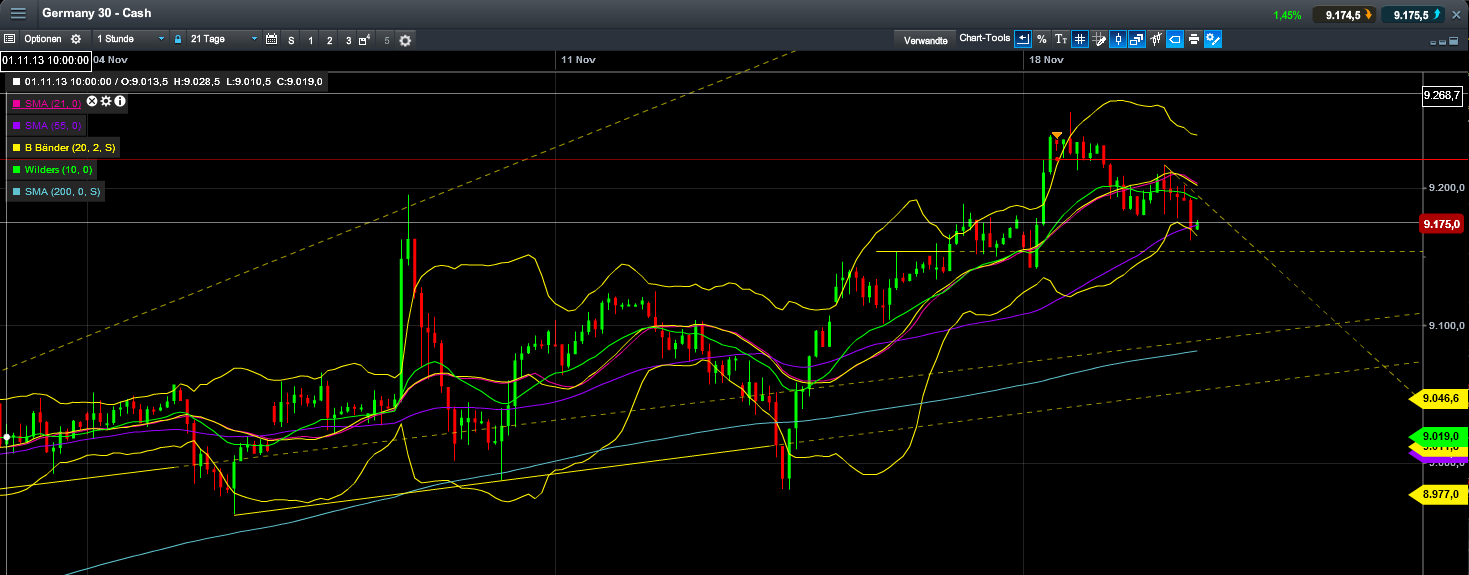Open chart settings wrench-gear tool

[1213, 40]
